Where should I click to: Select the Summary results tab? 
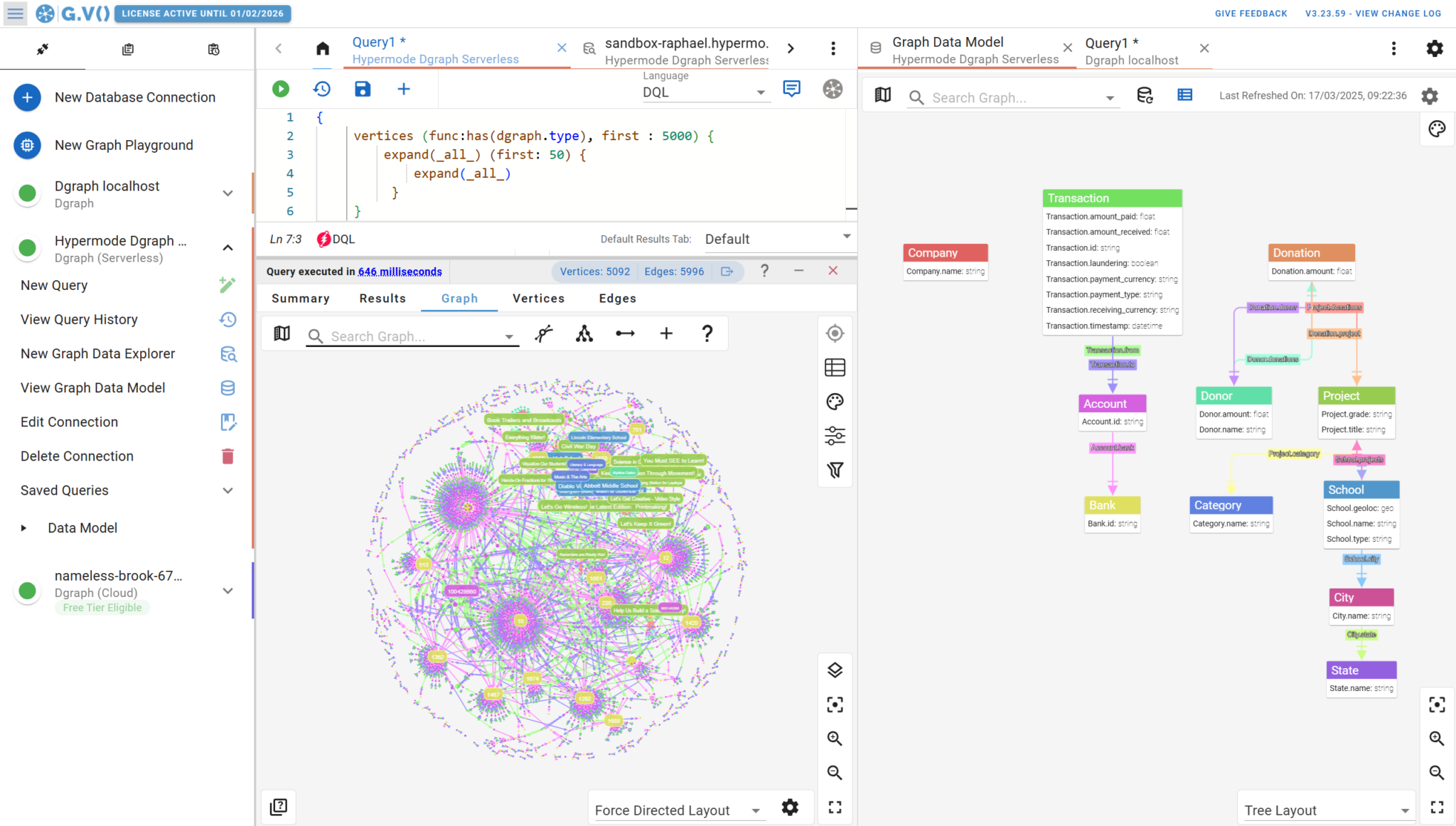coord(300,298)
